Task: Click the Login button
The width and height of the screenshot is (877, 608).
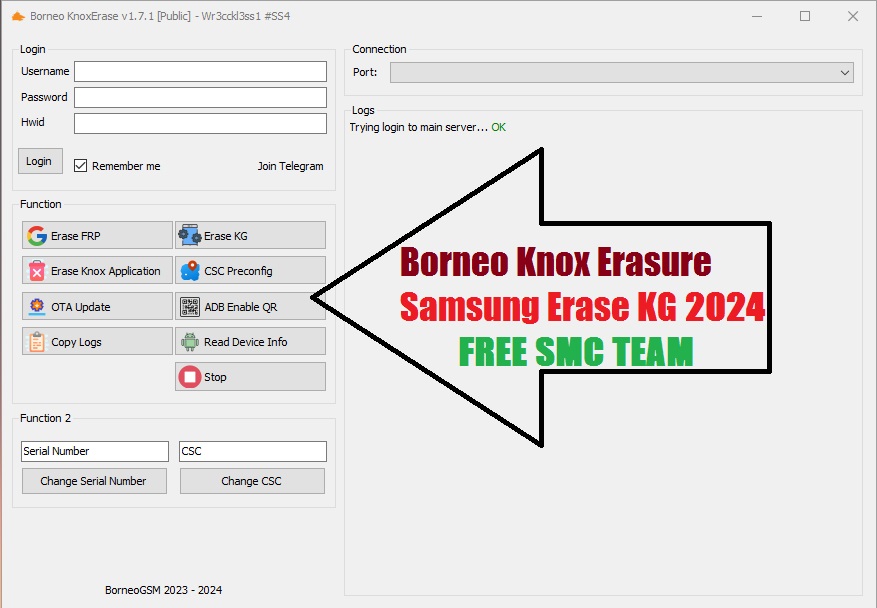Action: click(x=40, y=161)
